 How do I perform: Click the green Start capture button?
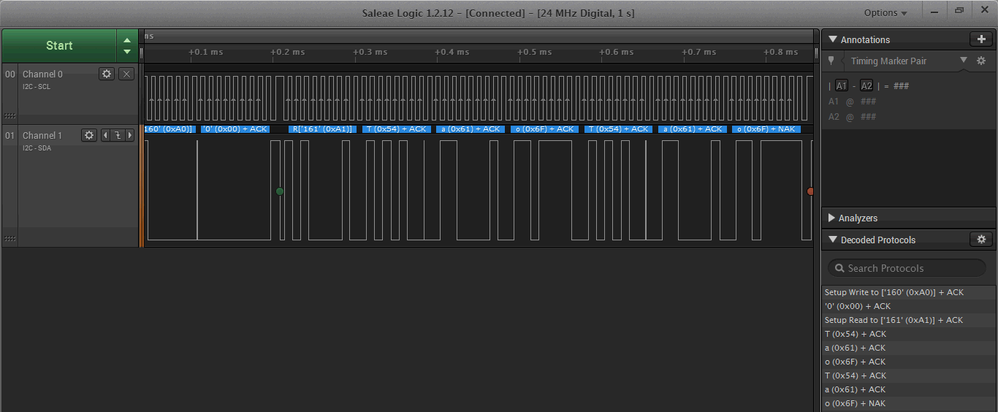[x=59, y=45]
